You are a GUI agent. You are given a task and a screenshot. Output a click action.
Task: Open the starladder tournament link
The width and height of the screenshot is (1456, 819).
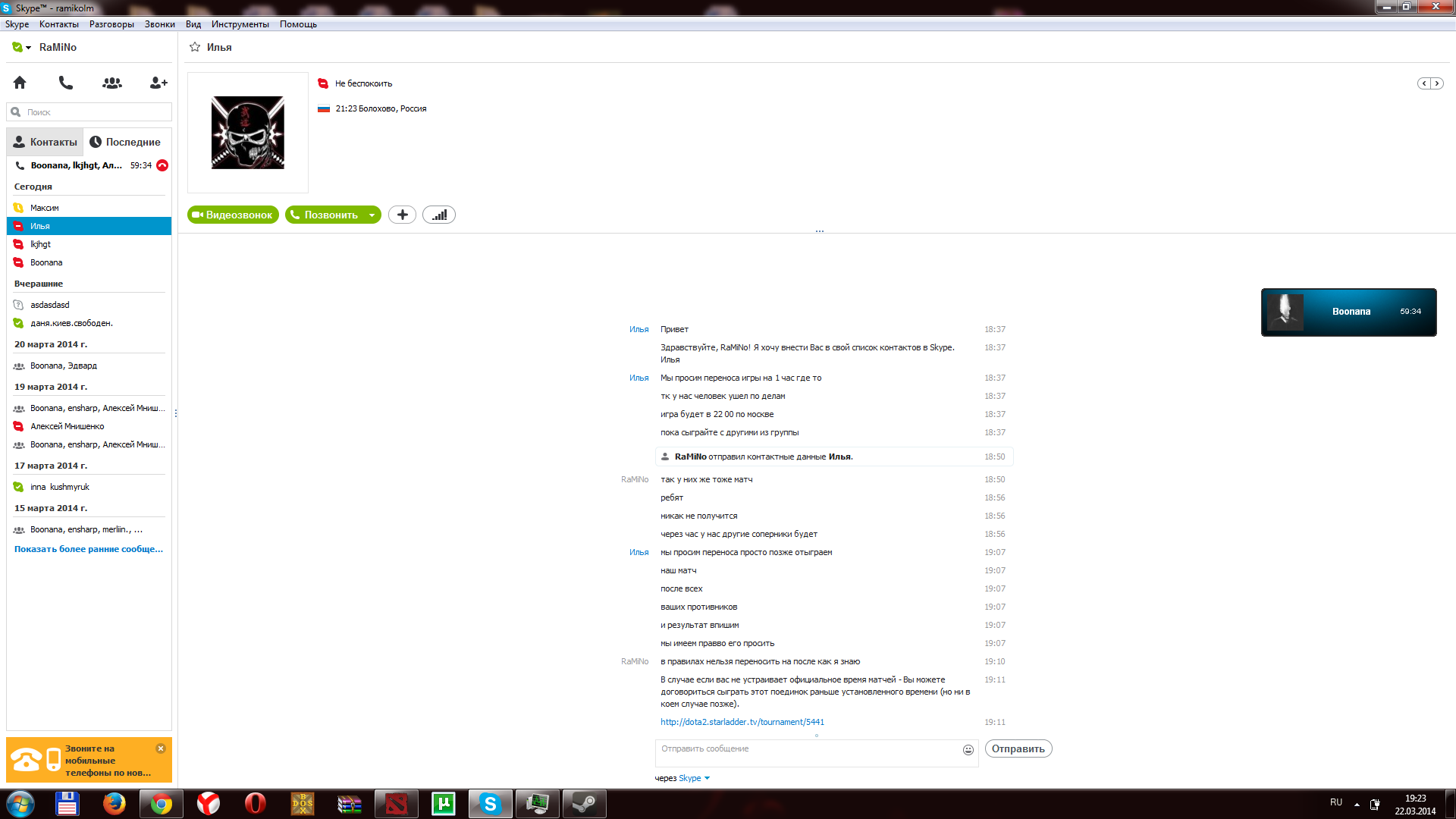(x=742, y=722)
